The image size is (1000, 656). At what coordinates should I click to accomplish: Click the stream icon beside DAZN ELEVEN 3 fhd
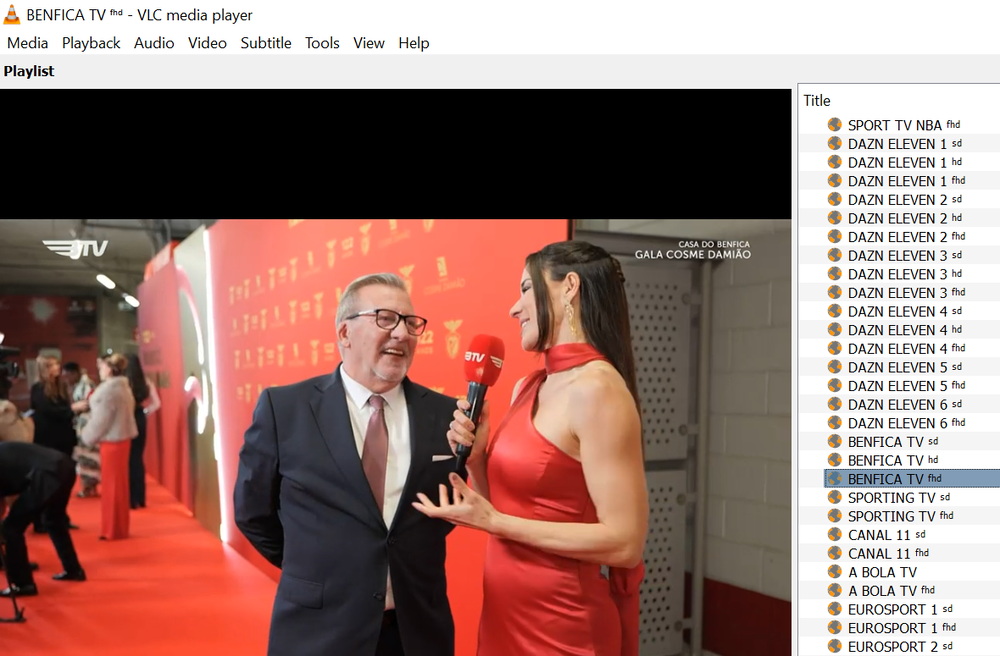pyautogui.click(x=834, y=292)
